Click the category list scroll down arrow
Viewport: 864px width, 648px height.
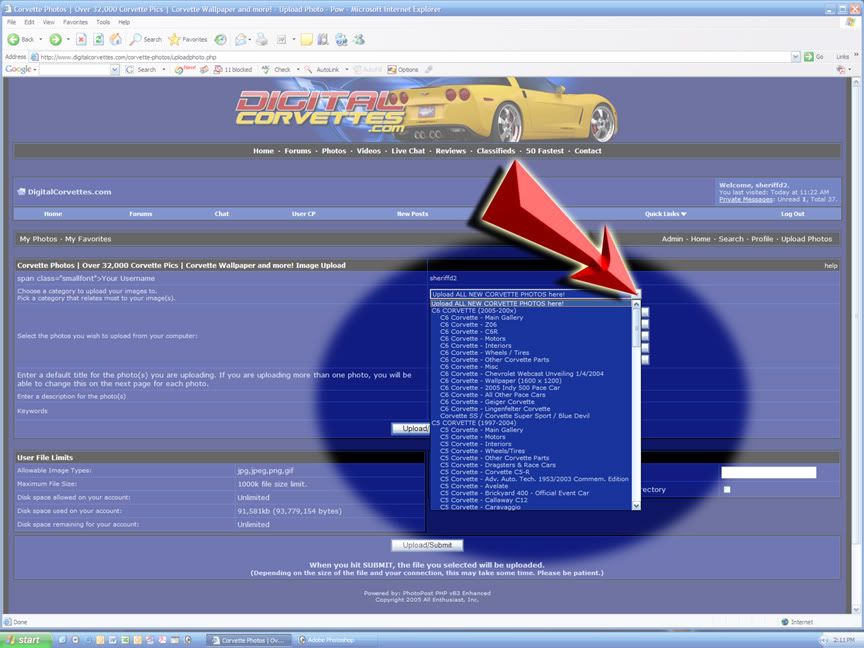click(636, 506)
